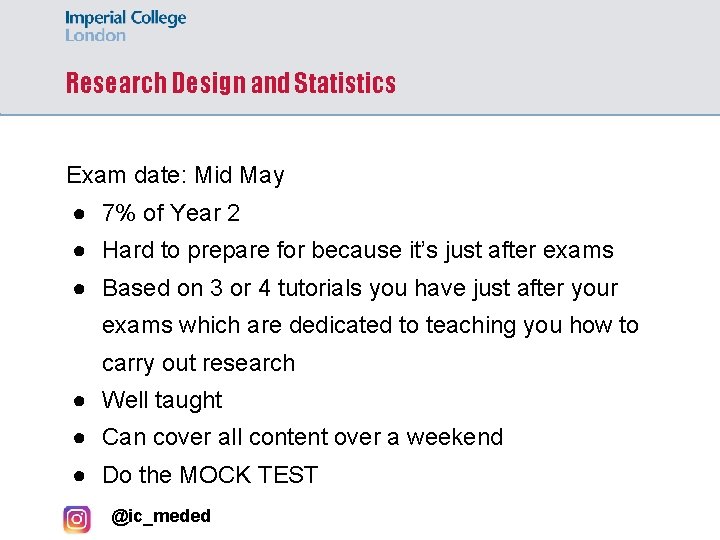Screen dimensions: 720x540
Task: Click the bullet before Do the MOCK TEST
Action: [x=77, y=476]
